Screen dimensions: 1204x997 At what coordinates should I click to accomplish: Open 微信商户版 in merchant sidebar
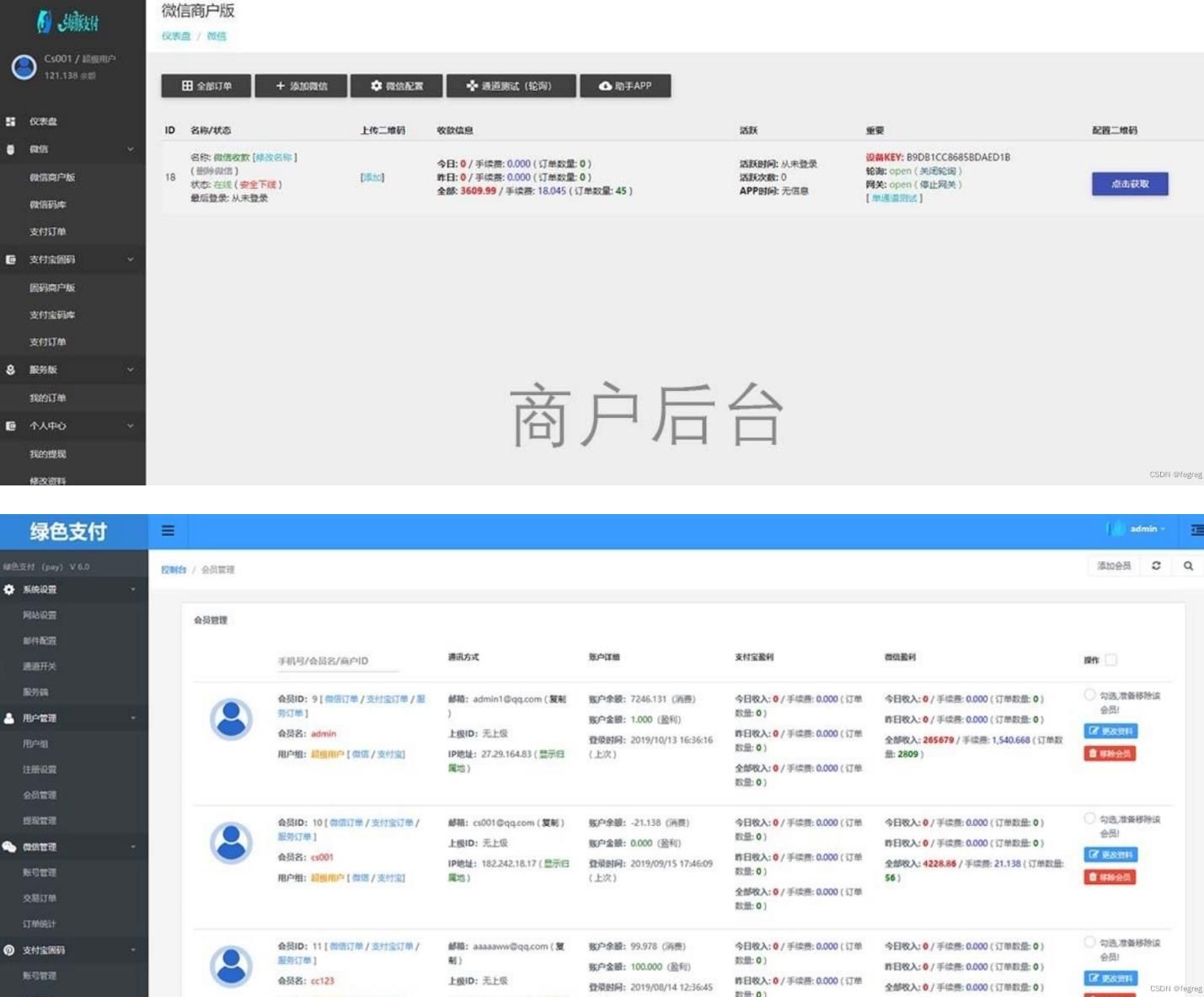52,177
